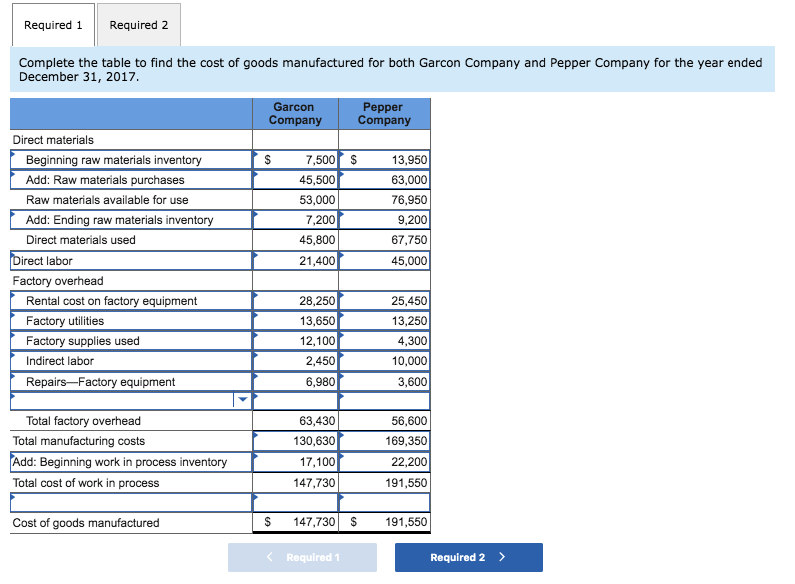Edit Pepper indirect labor value 10,000
Image resolution: width=795 pixels, height=584 pixels.
(x=384, y=361)
